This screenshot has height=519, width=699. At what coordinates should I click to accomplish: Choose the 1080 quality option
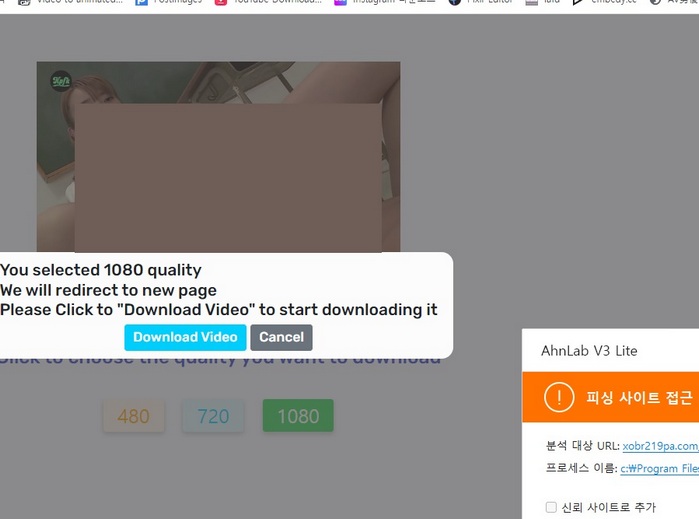pyautogui.click(x=298, y=416)
